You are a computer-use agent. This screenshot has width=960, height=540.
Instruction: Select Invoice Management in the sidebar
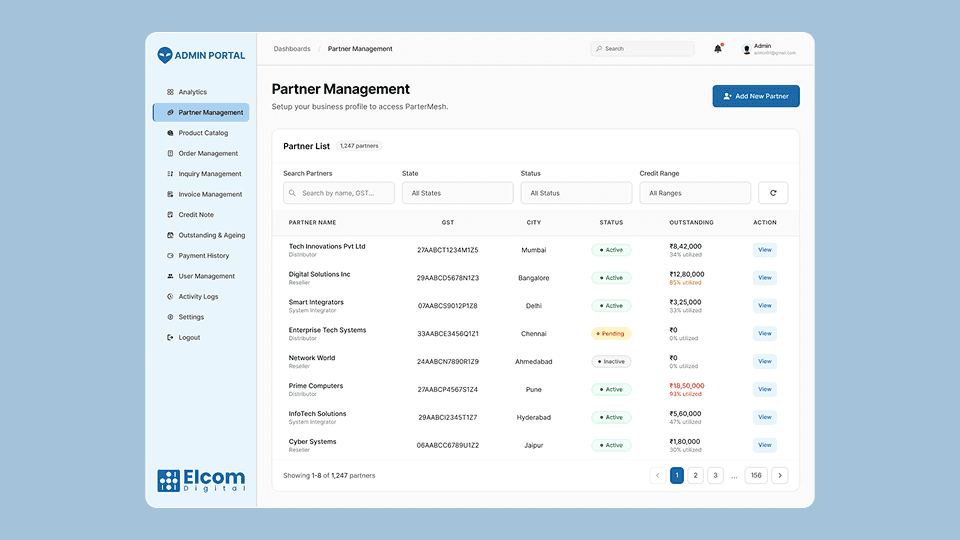[x=210, y=195]
